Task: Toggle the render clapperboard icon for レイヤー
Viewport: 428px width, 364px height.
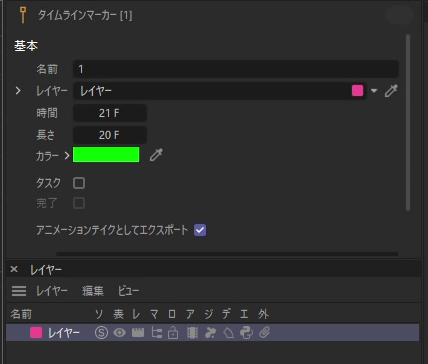Action: pyautogui.click(x=138, y=333)
